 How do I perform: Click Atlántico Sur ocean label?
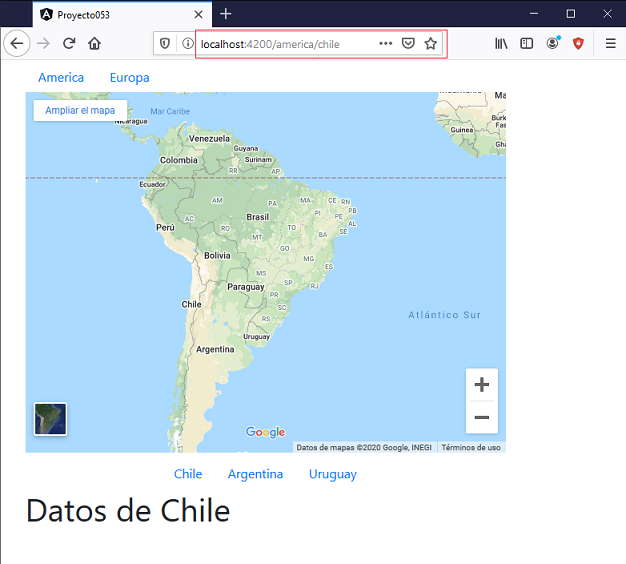(444, 315)
